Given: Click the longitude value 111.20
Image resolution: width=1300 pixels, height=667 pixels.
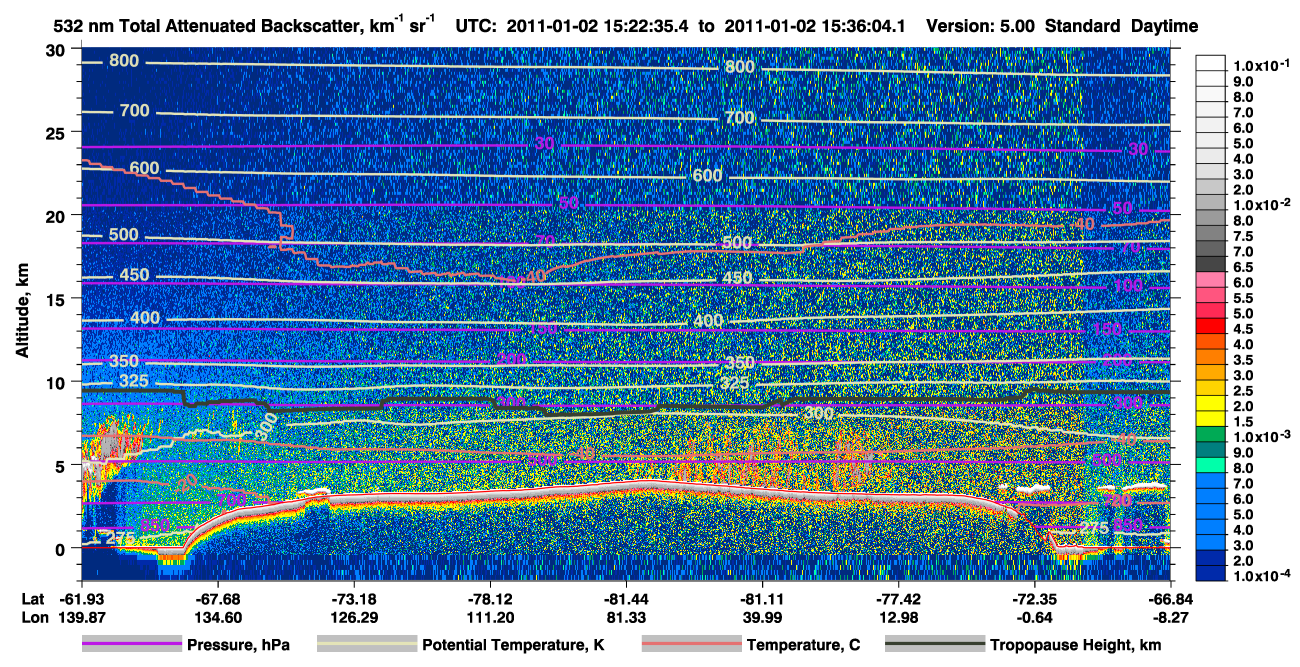Looking at the screenshot, I should click(491, 618).
